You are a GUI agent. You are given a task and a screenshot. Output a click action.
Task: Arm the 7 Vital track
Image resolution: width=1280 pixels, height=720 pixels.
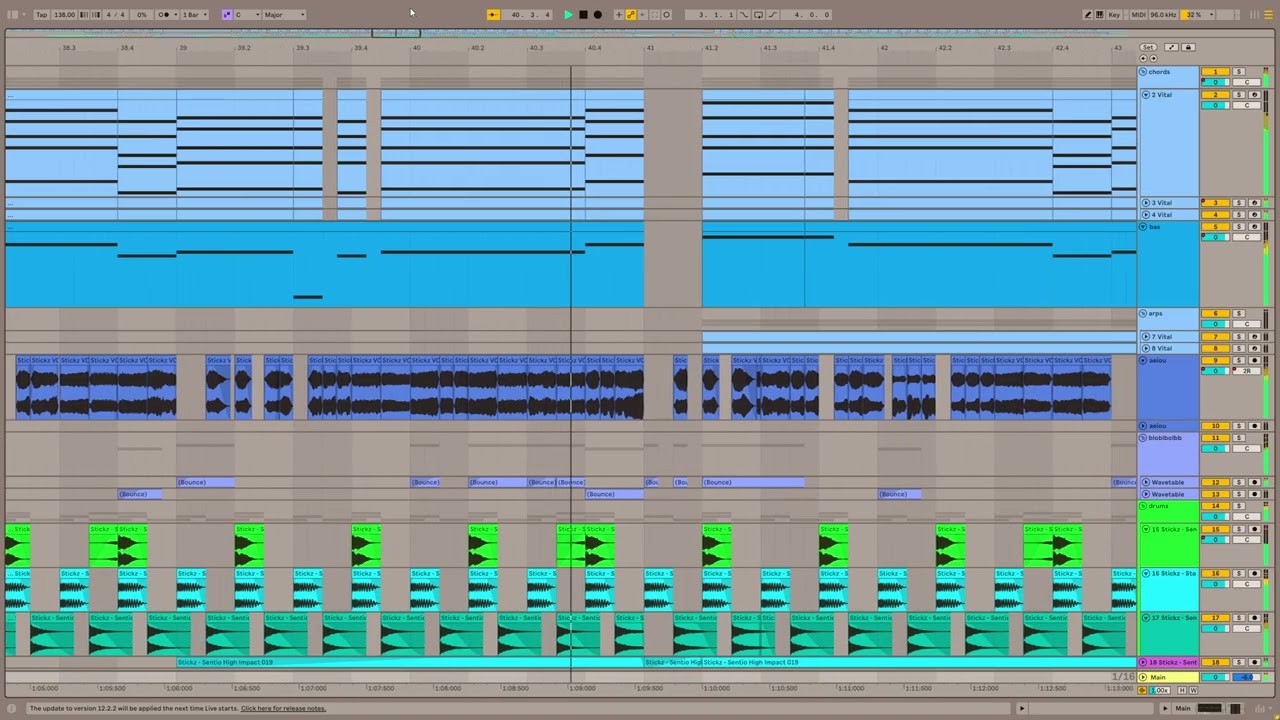click(x=1254, y=337)
